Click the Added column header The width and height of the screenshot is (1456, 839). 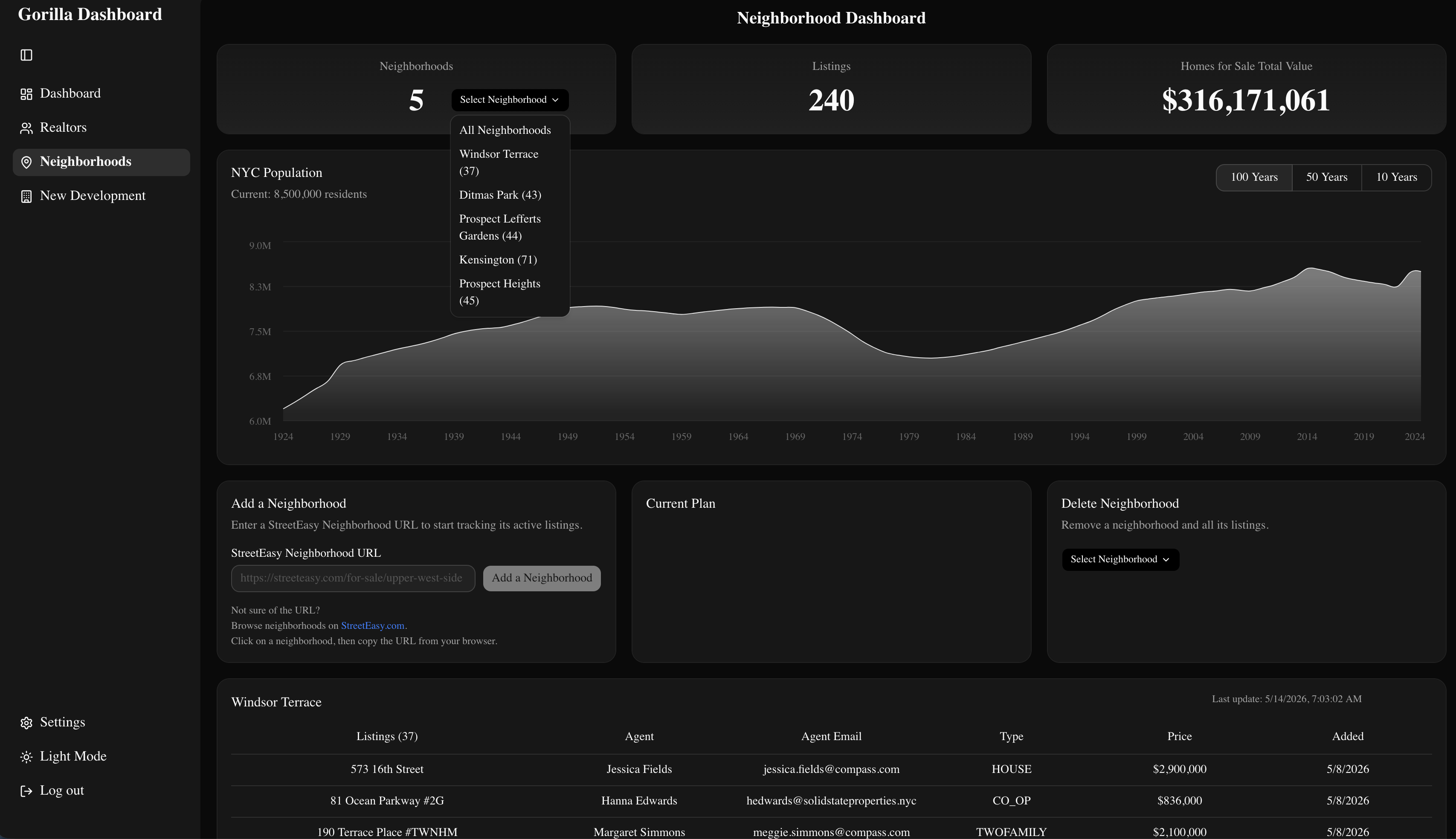1348,736
